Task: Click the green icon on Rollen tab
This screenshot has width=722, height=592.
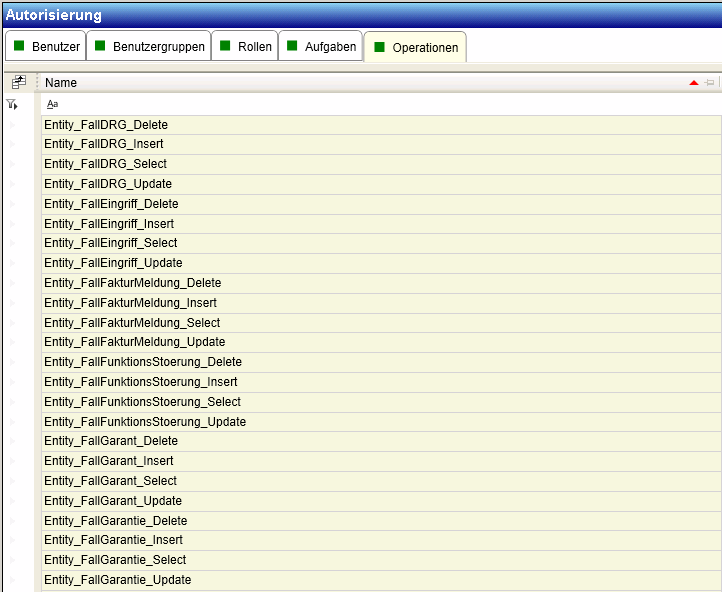Action: (x=225, y=47)
